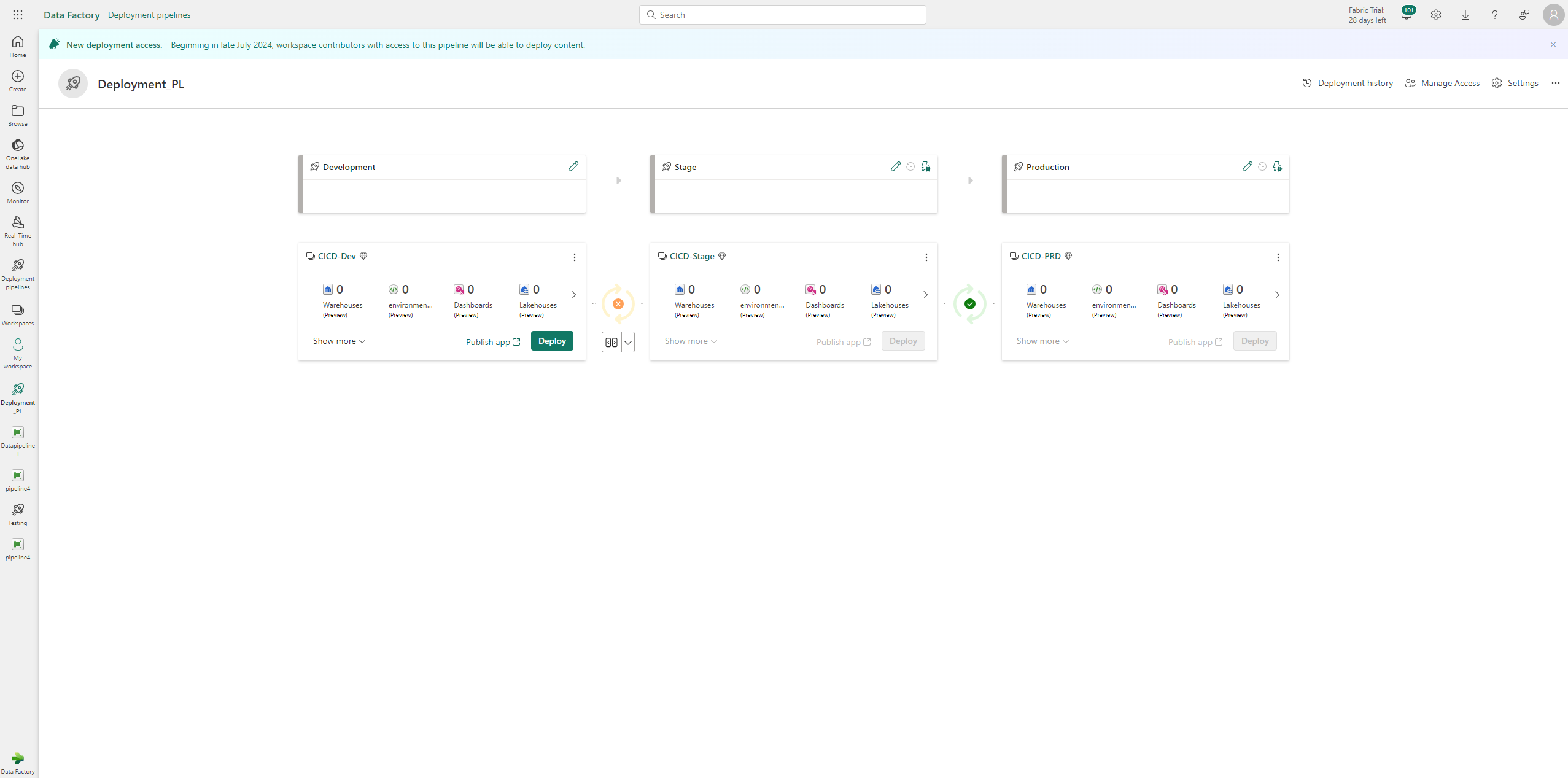Open Deployment pipelines in sidebar
The height and width of the screenshot is (778, 1568).
[x=18, y=274]
